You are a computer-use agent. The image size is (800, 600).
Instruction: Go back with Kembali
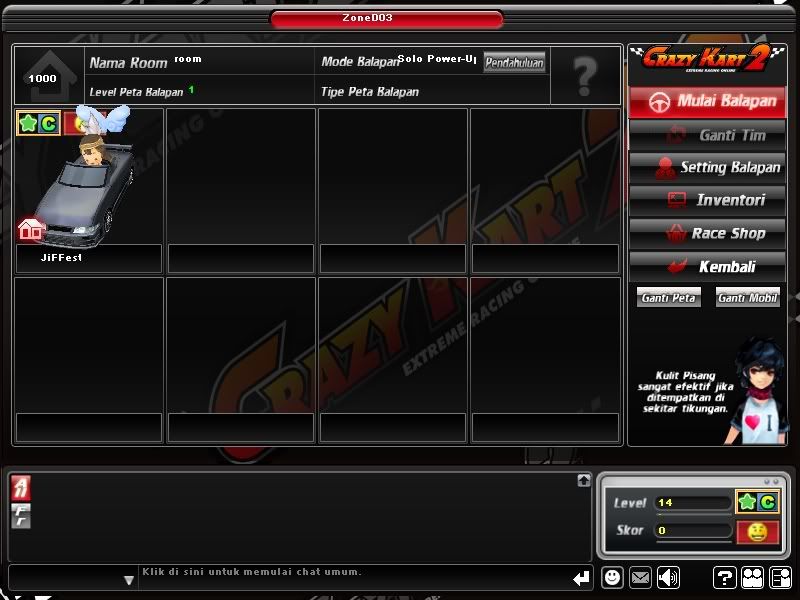(708, 266)
